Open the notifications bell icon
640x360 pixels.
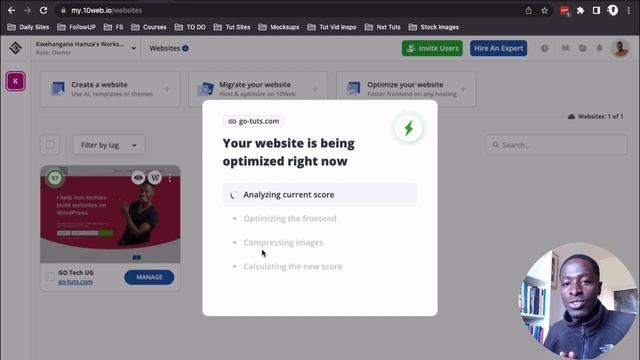[x=599, y=48]
